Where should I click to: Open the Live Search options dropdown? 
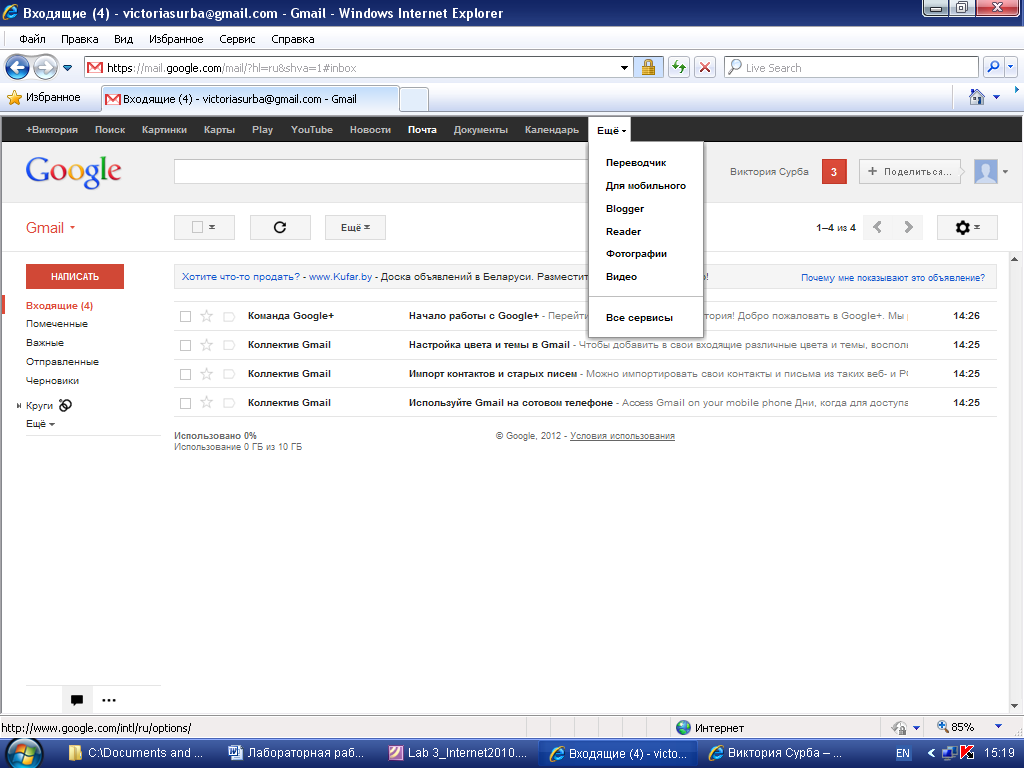(1010, 67)
